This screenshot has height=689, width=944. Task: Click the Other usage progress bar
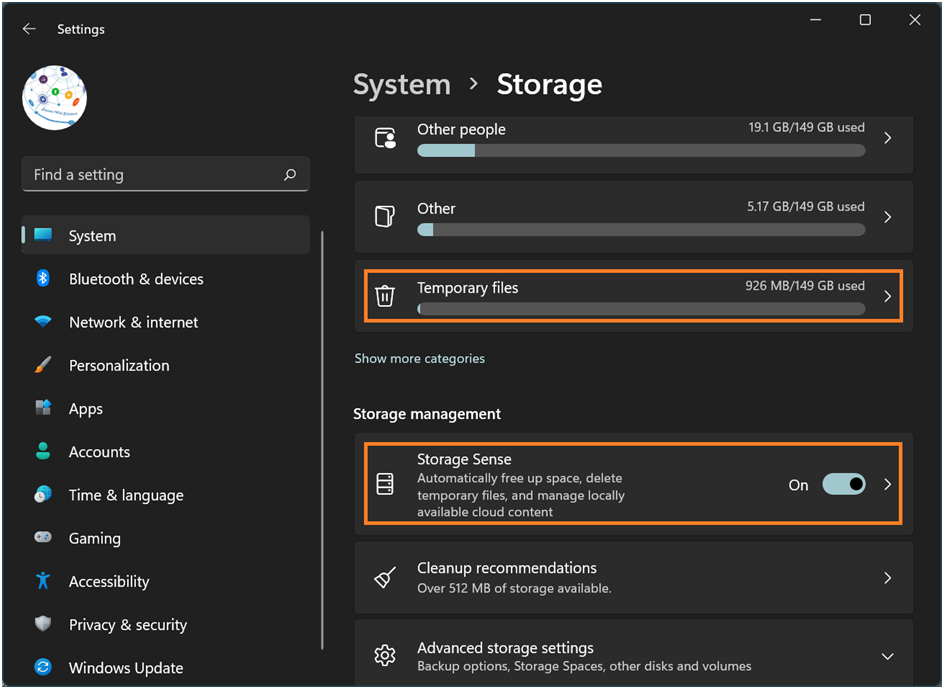(641, 230)
